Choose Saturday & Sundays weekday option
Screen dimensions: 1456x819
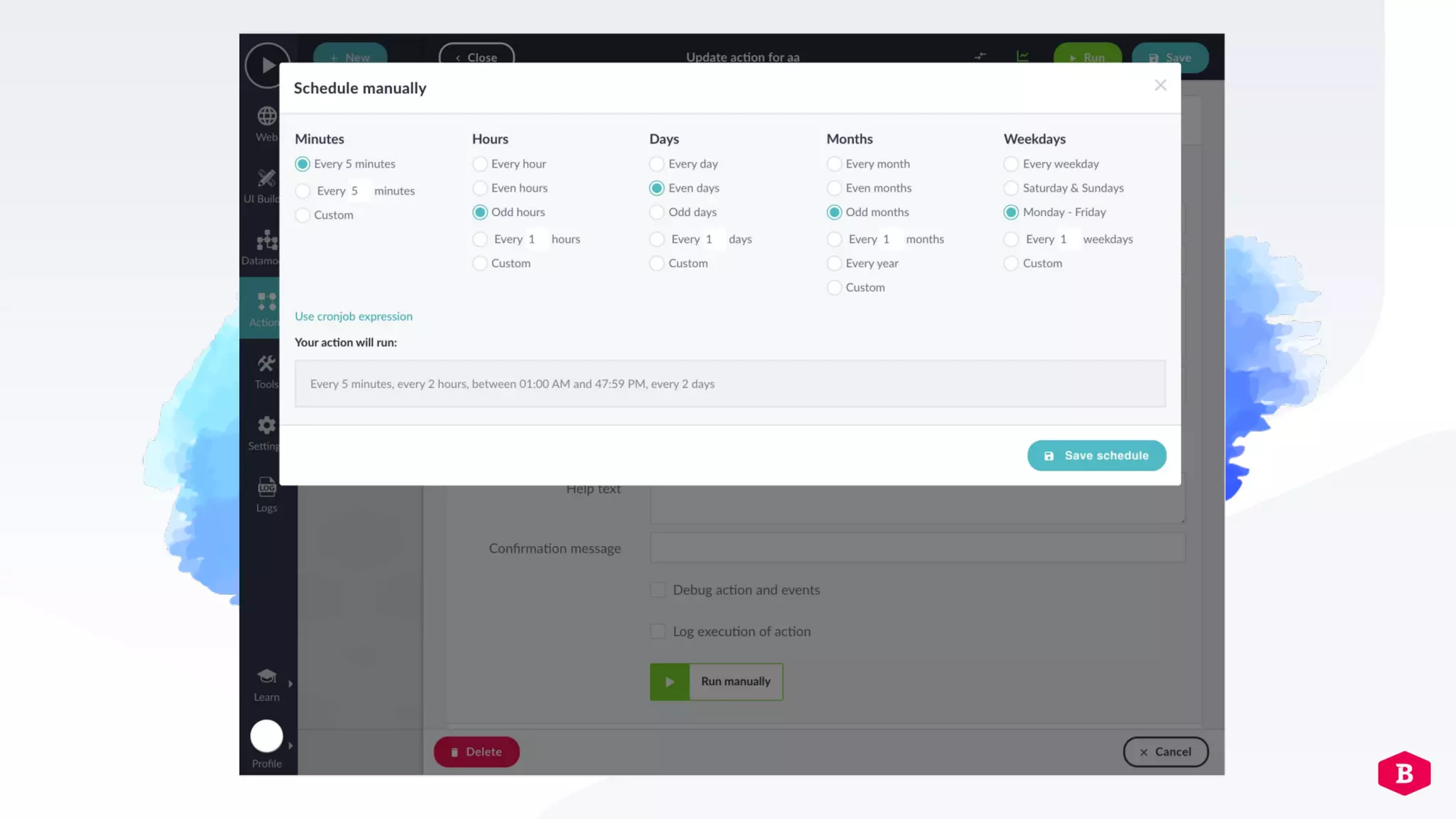coord(1011,188)
